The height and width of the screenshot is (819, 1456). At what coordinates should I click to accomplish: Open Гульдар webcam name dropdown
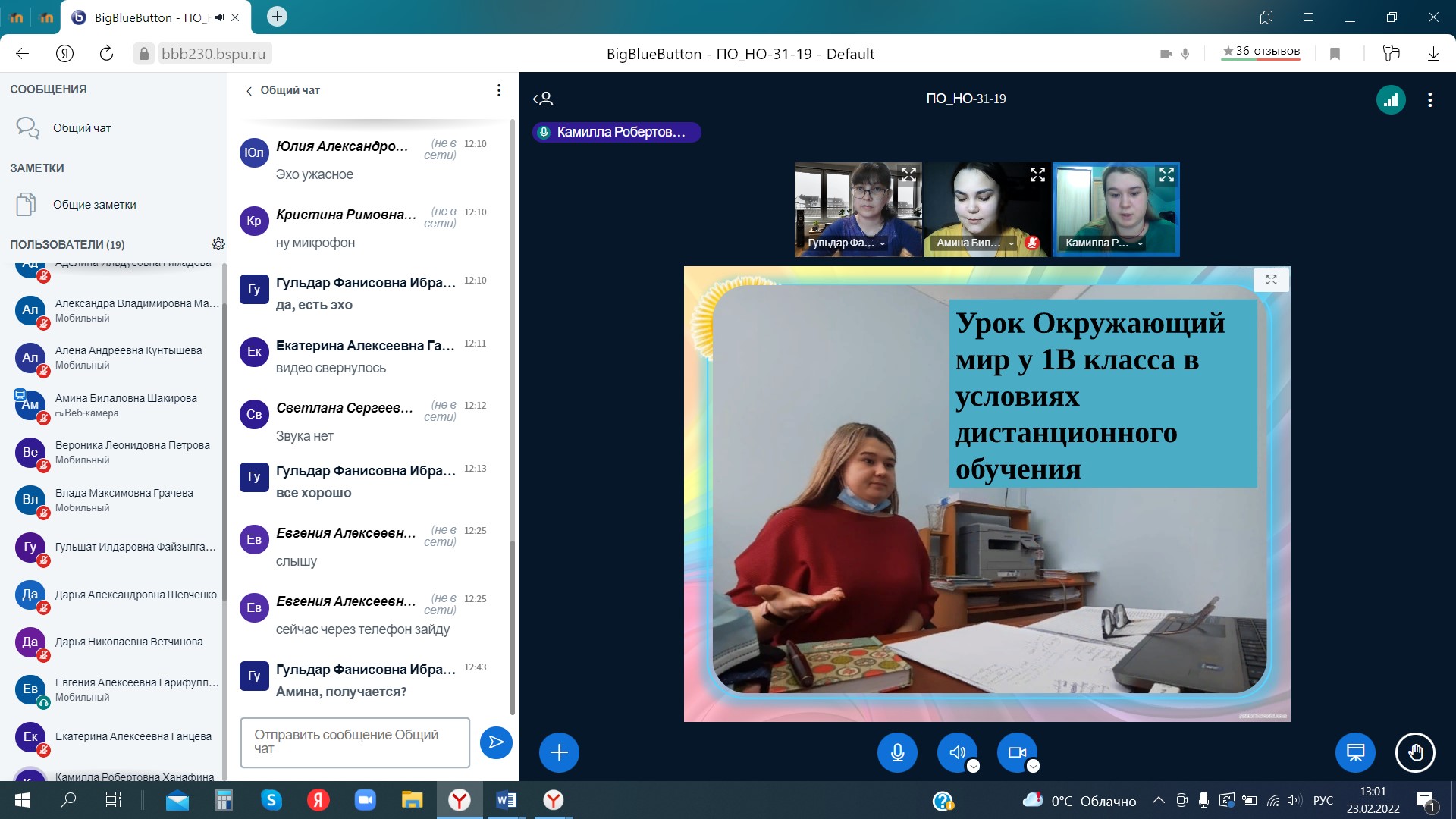click(882, 243)
